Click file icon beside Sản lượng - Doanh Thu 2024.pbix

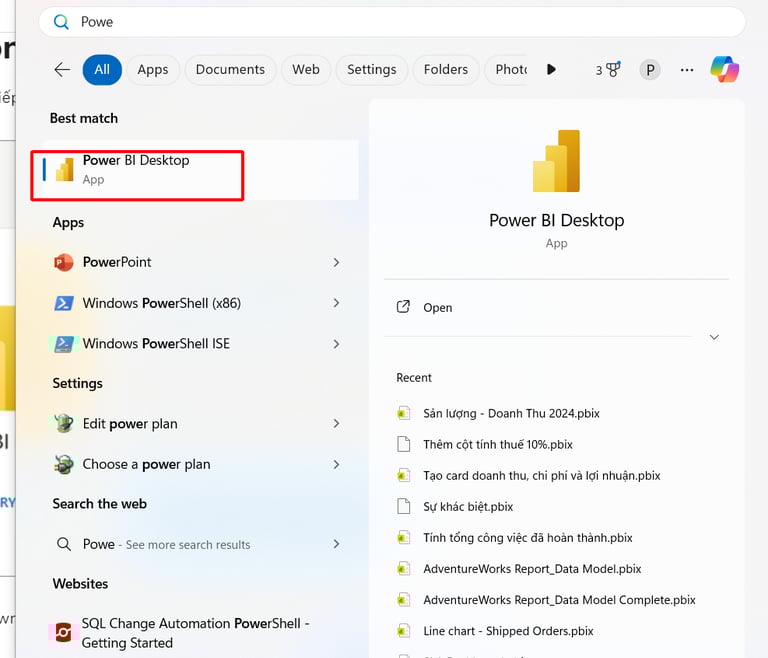point(404,413)
